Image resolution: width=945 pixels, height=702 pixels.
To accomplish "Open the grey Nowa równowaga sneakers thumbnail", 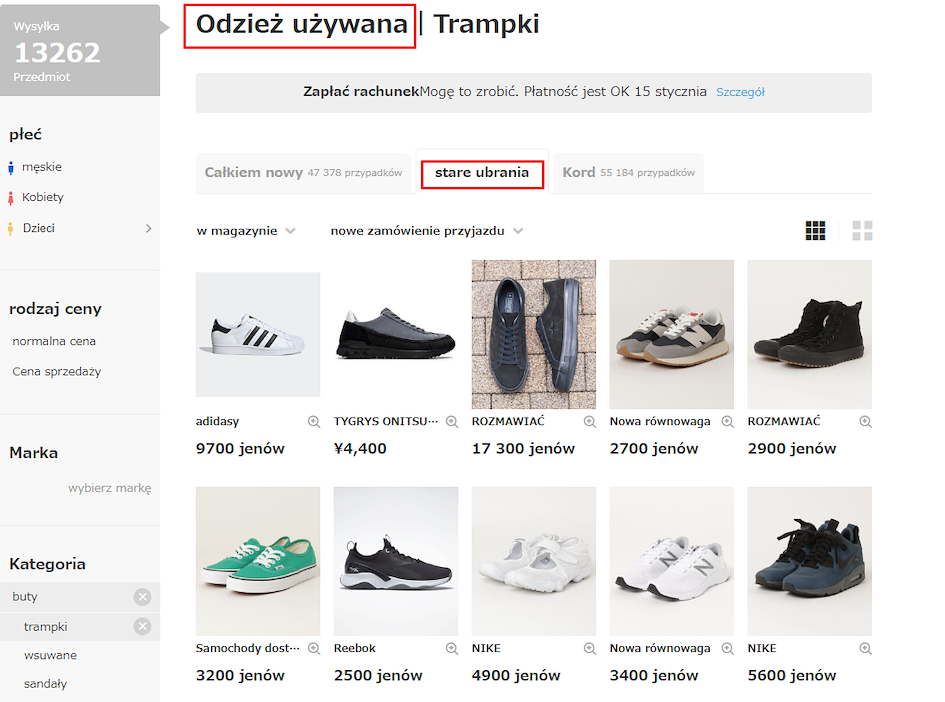I will (x=672, y=334).
